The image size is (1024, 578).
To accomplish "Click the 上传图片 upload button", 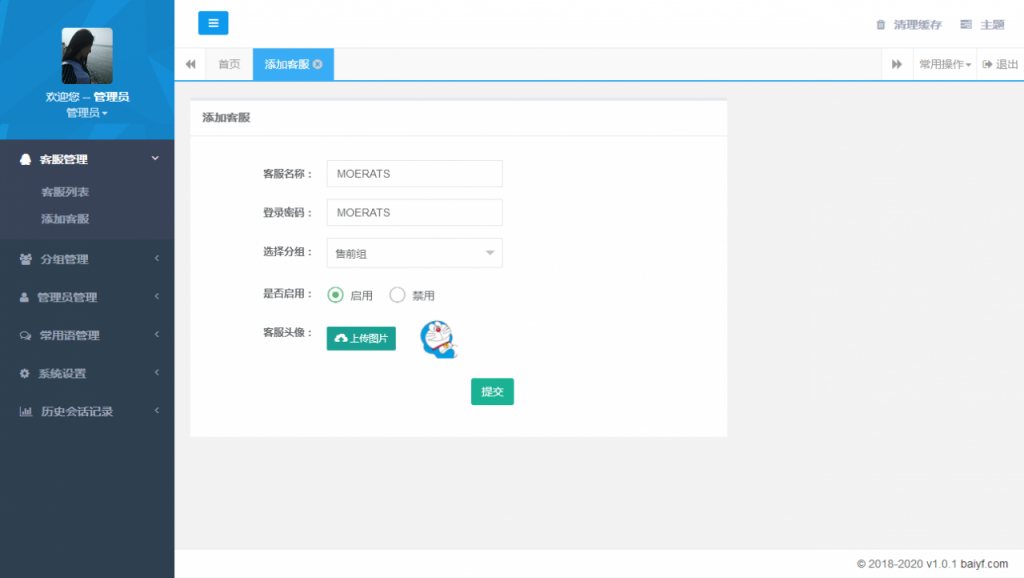I will pos(360,339).
